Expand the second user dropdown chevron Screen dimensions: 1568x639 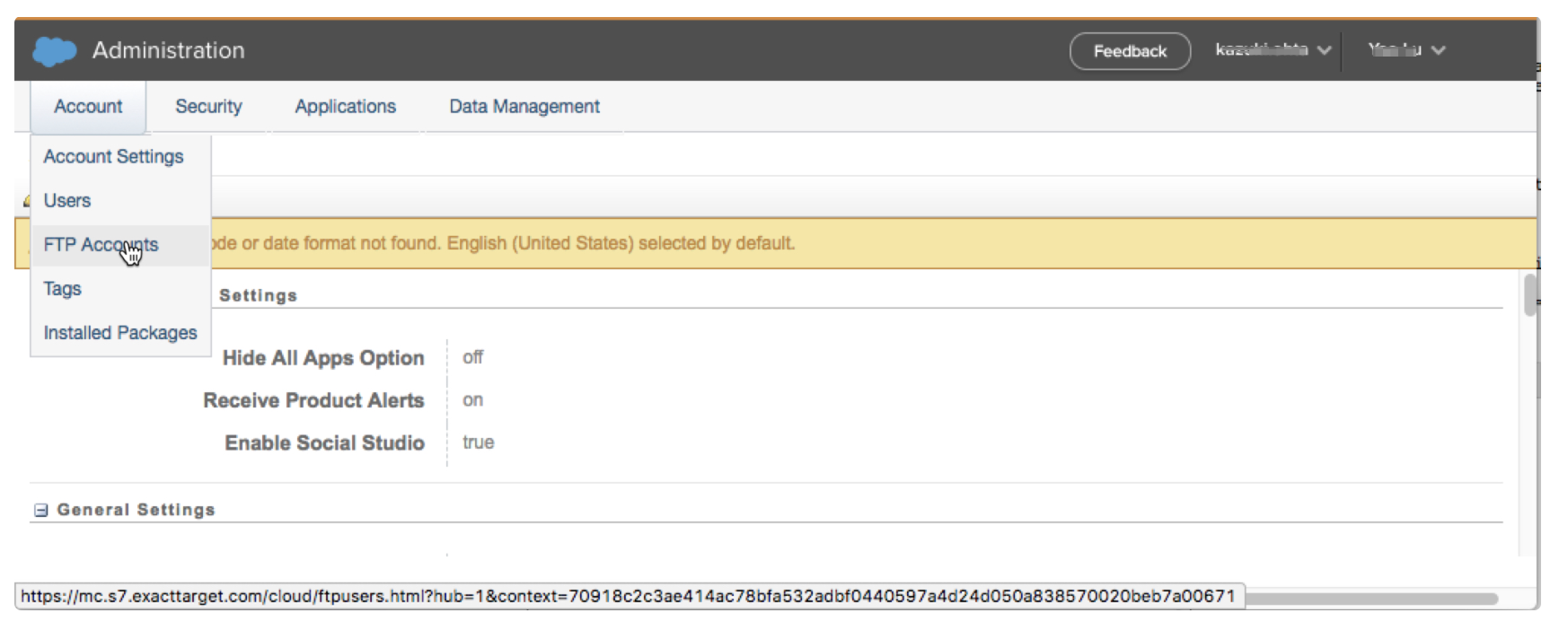[x=1439, y=50]
